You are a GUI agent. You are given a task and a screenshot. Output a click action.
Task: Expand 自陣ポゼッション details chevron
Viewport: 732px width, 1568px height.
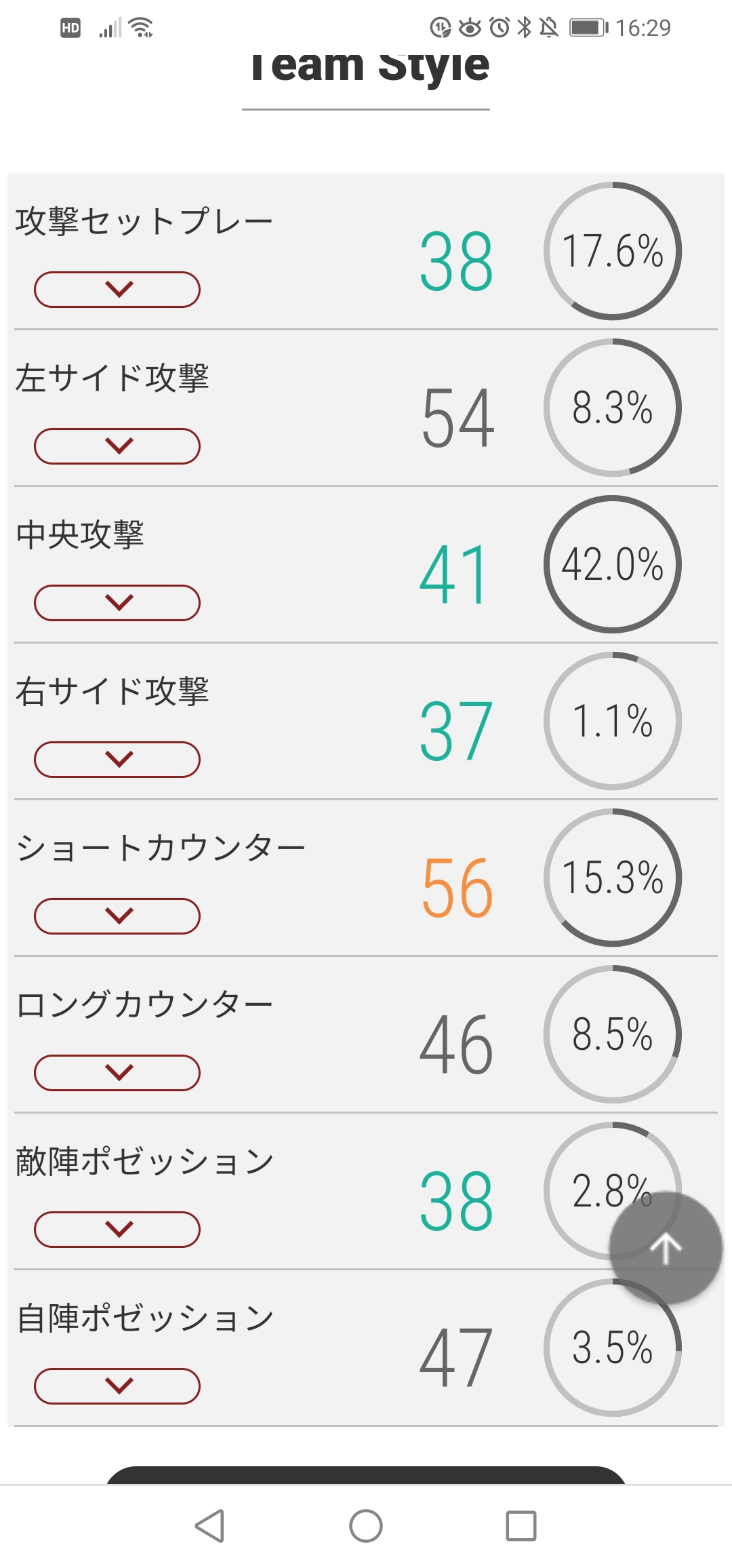click(x=117, y=1386)
